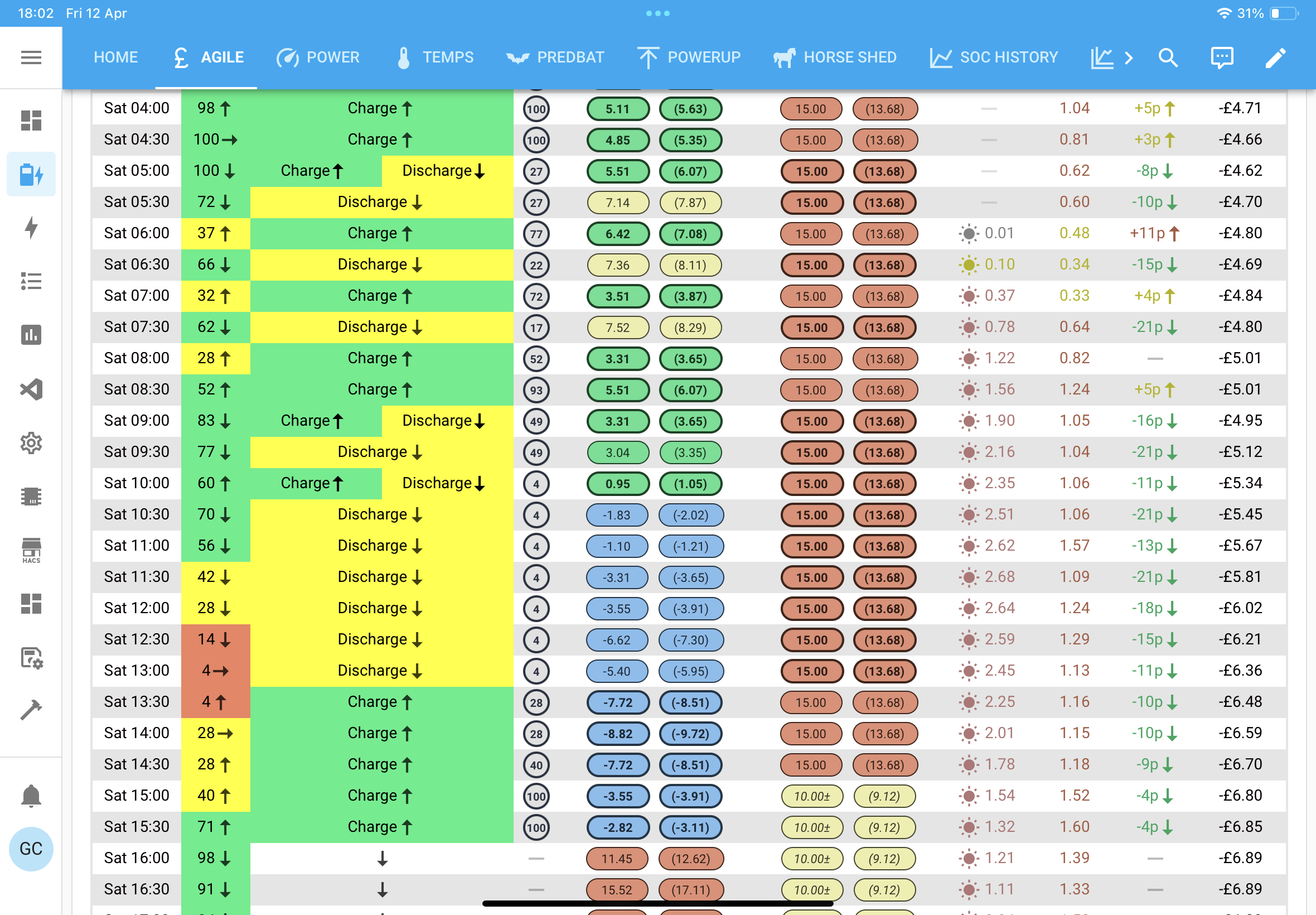Open notifications bell in sidebar
This screenshot has height=915, width=1316.
pyautogui.click(x=31, y=796)
